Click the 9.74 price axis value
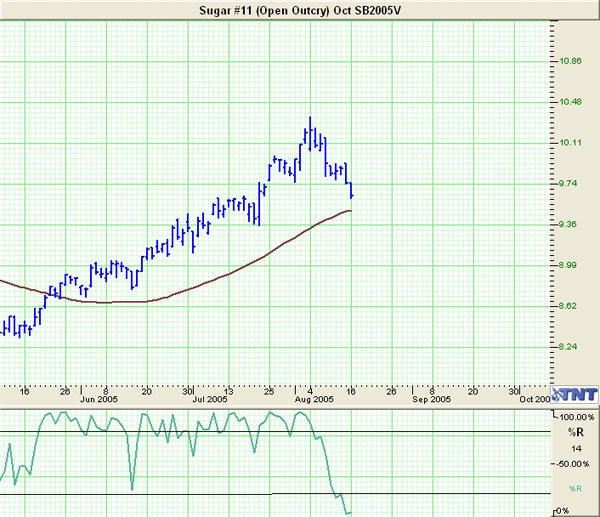Viewport: 600px width, 517px height. pos(568,183)
